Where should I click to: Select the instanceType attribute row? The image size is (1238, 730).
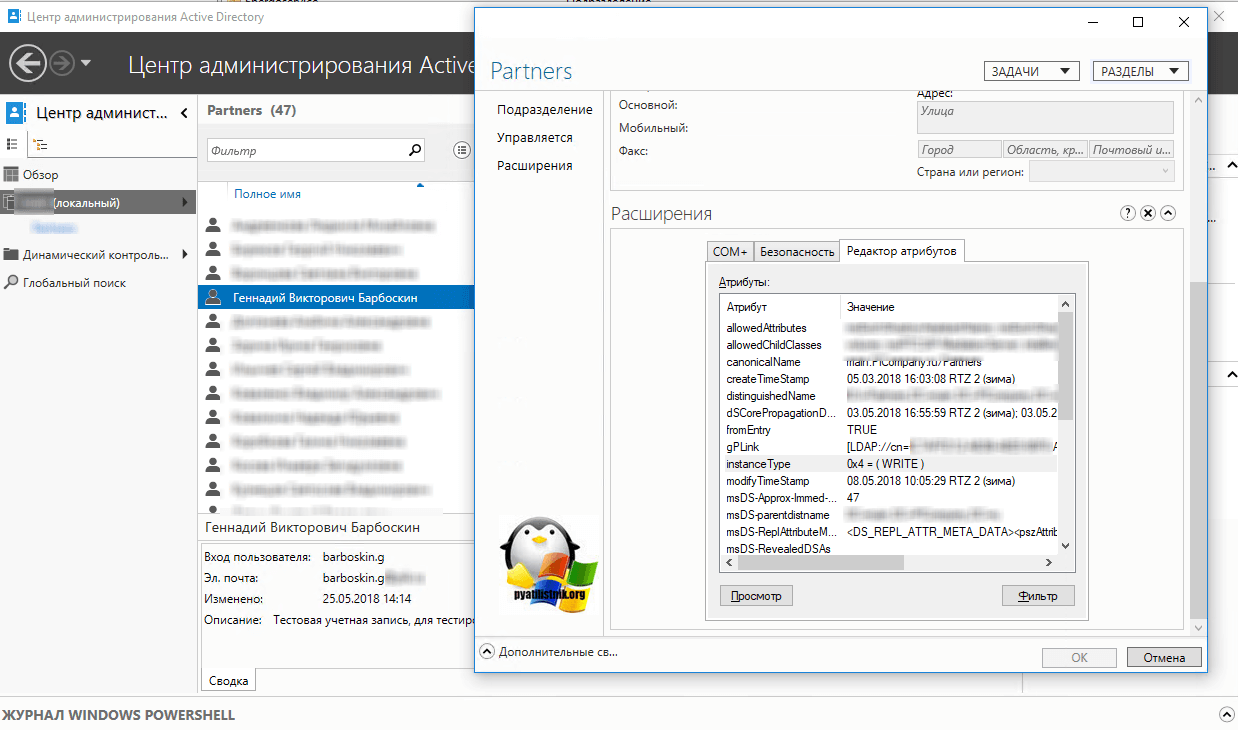click(758, 464)
